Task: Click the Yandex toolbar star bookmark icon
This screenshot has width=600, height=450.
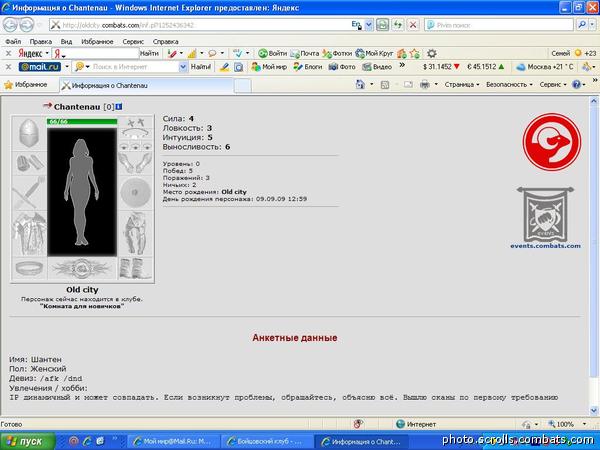Action: click(x=414, y=54)
